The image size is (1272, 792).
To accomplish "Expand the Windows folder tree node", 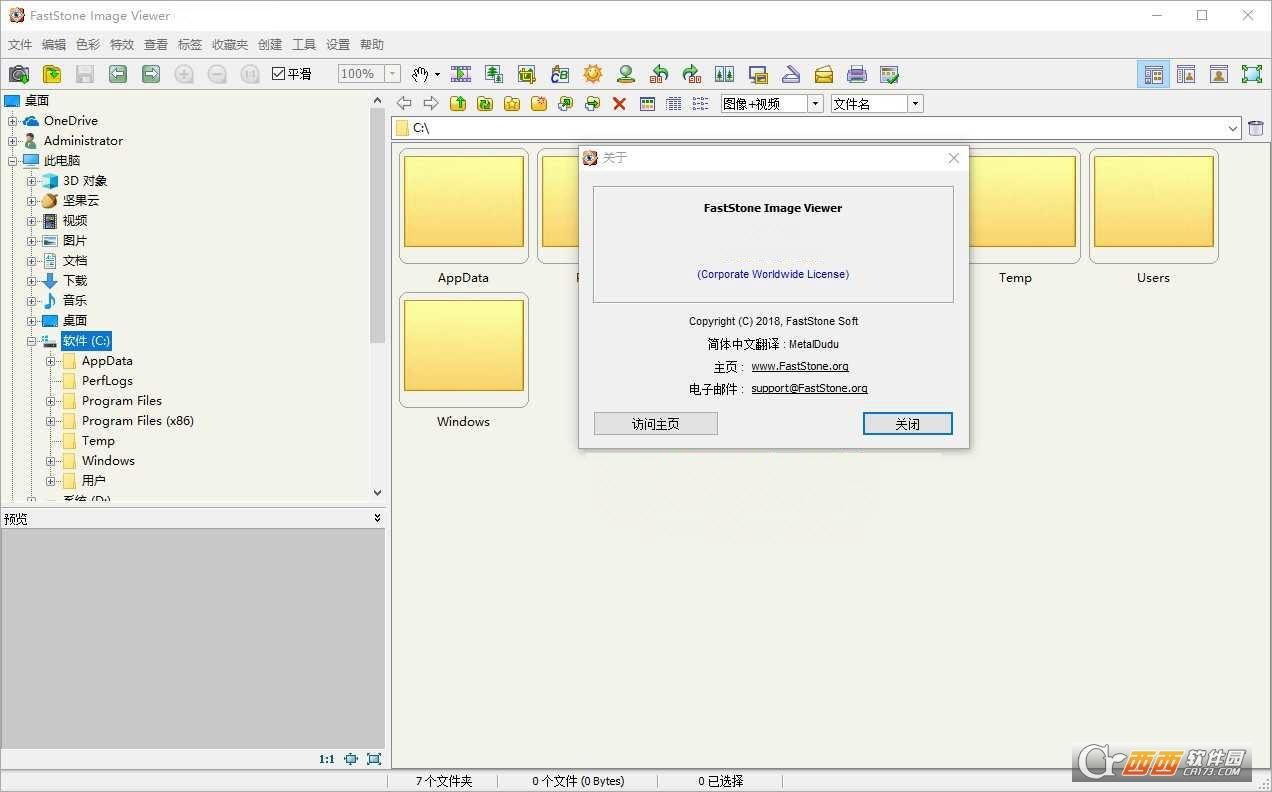I will tap(51, 461).
